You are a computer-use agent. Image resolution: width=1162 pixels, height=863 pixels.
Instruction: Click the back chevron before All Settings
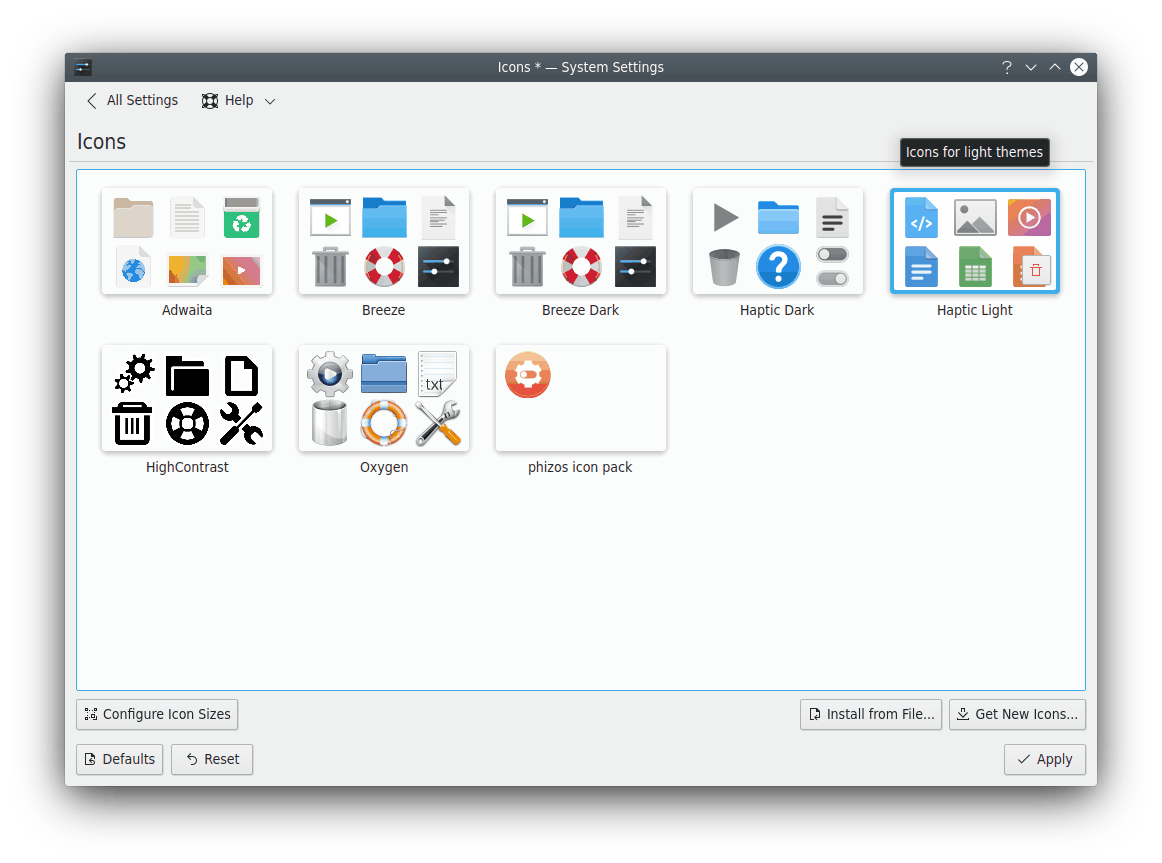click(x=91, y=100)
